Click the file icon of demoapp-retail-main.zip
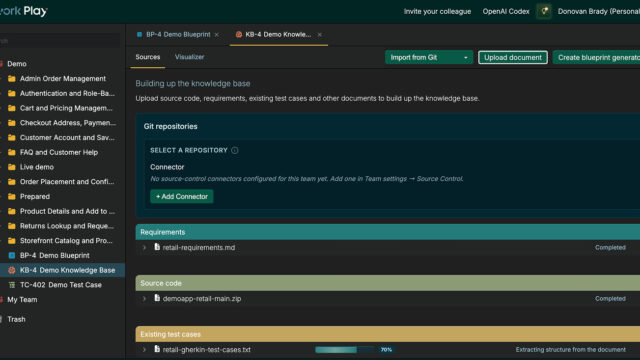The width and height of the screenshot is (640, 360). coord(157,298)
